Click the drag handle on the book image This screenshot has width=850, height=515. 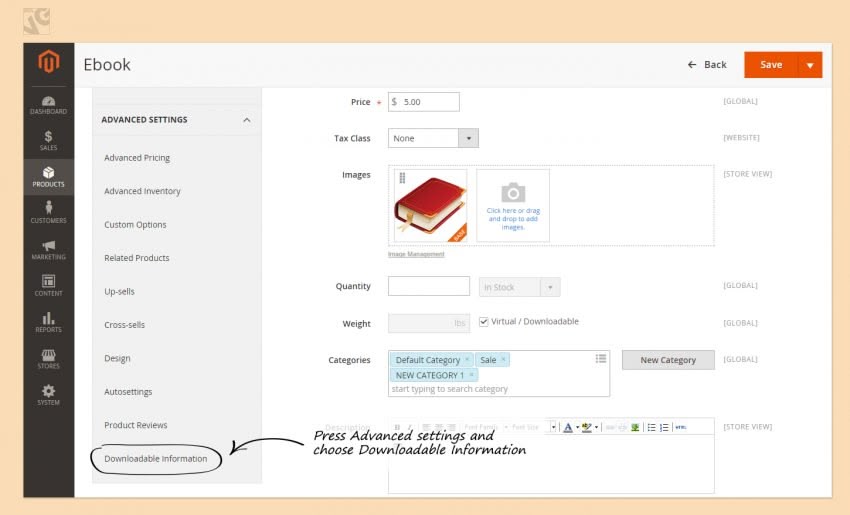(x=402, y=178)
